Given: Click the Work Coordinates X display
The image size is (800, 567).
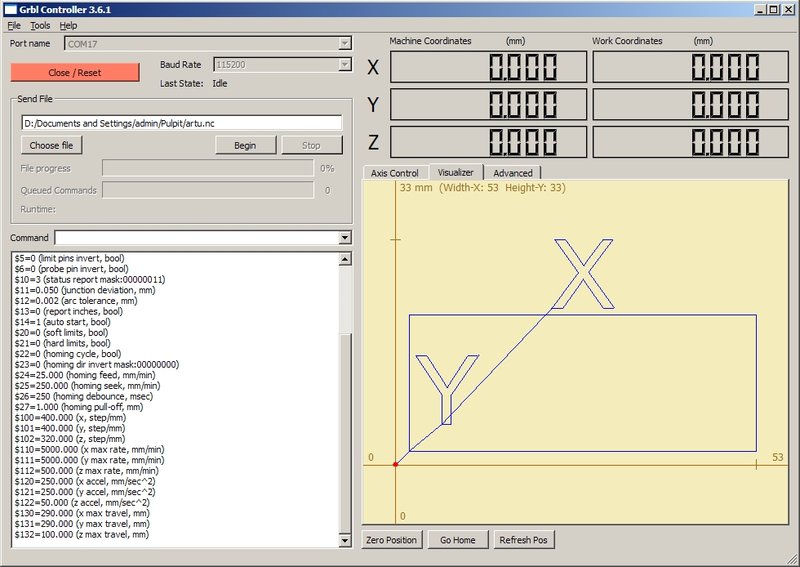Looking at the screenshot, I should tap(691, 67).
